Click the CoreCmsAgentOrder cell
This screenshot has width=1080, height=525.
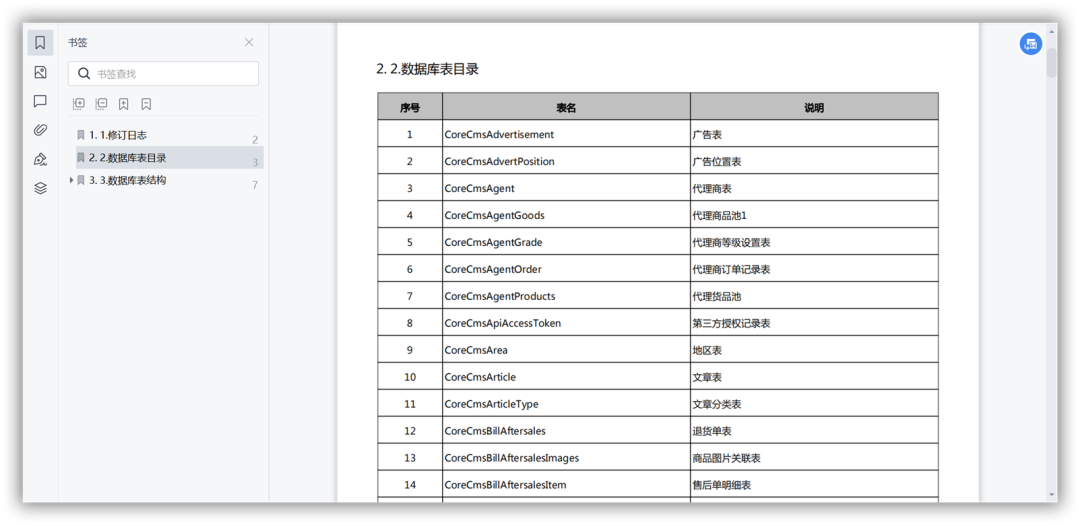[x=566, y=269]
